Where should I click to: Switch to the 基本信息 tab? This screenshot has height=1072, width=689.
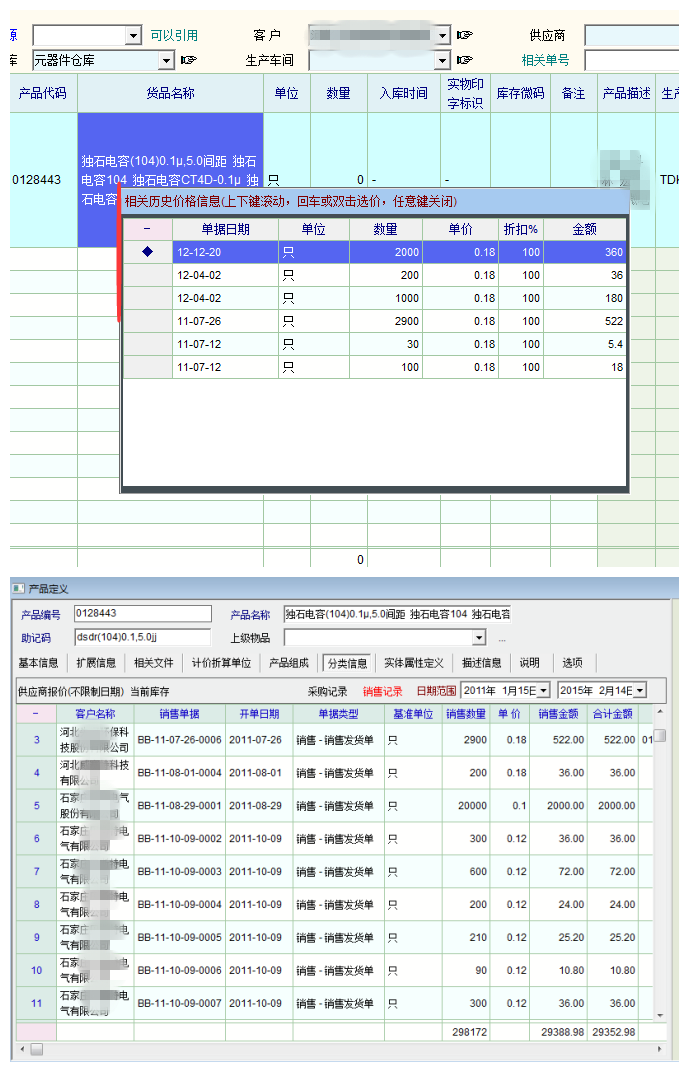click(38, 663)
